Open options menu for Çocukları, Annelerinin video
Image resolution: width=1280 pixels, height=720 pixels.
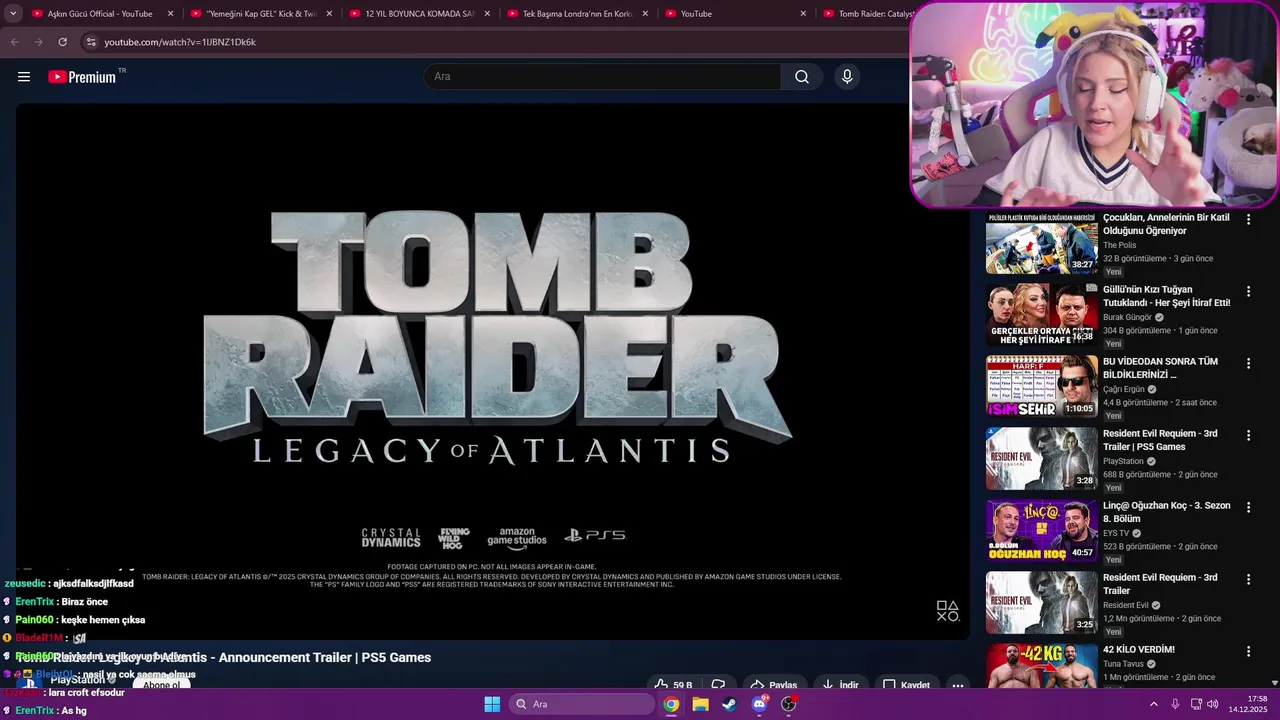point(1248,220)
